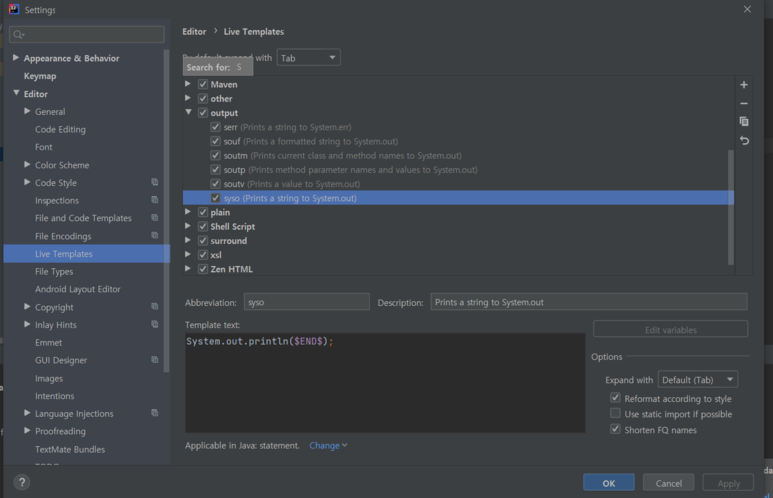The image size is (773, 498).
Task: Select the soutv template row
Action: pyautogui.click(x=458, y=184)
